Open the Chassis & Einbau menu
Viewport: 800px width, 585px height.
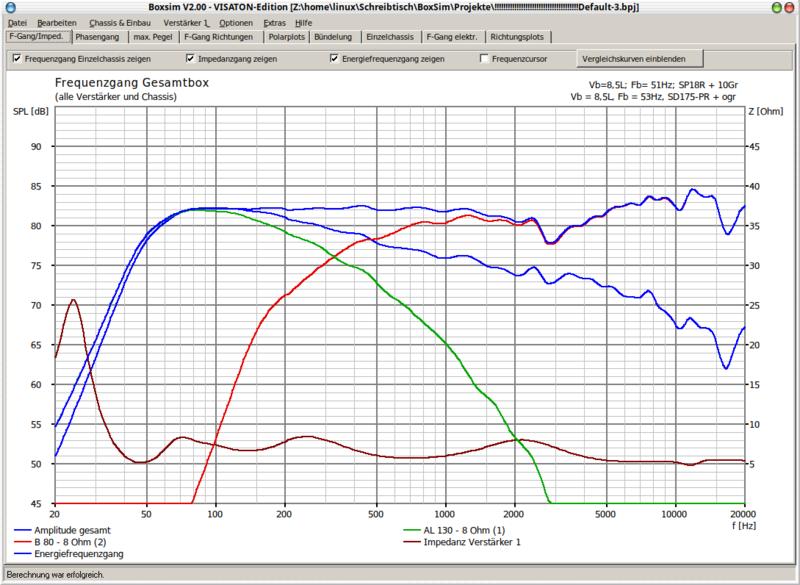coord(118,22)
